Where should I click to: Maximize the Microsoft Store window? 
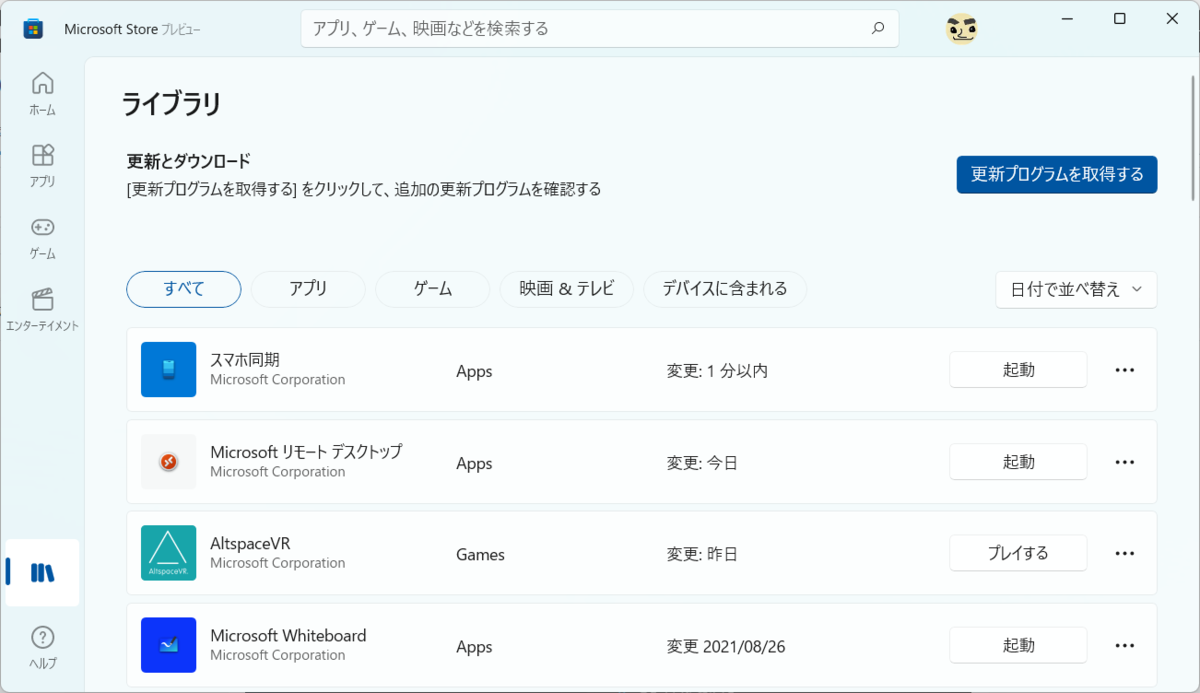pos(1120,19)
